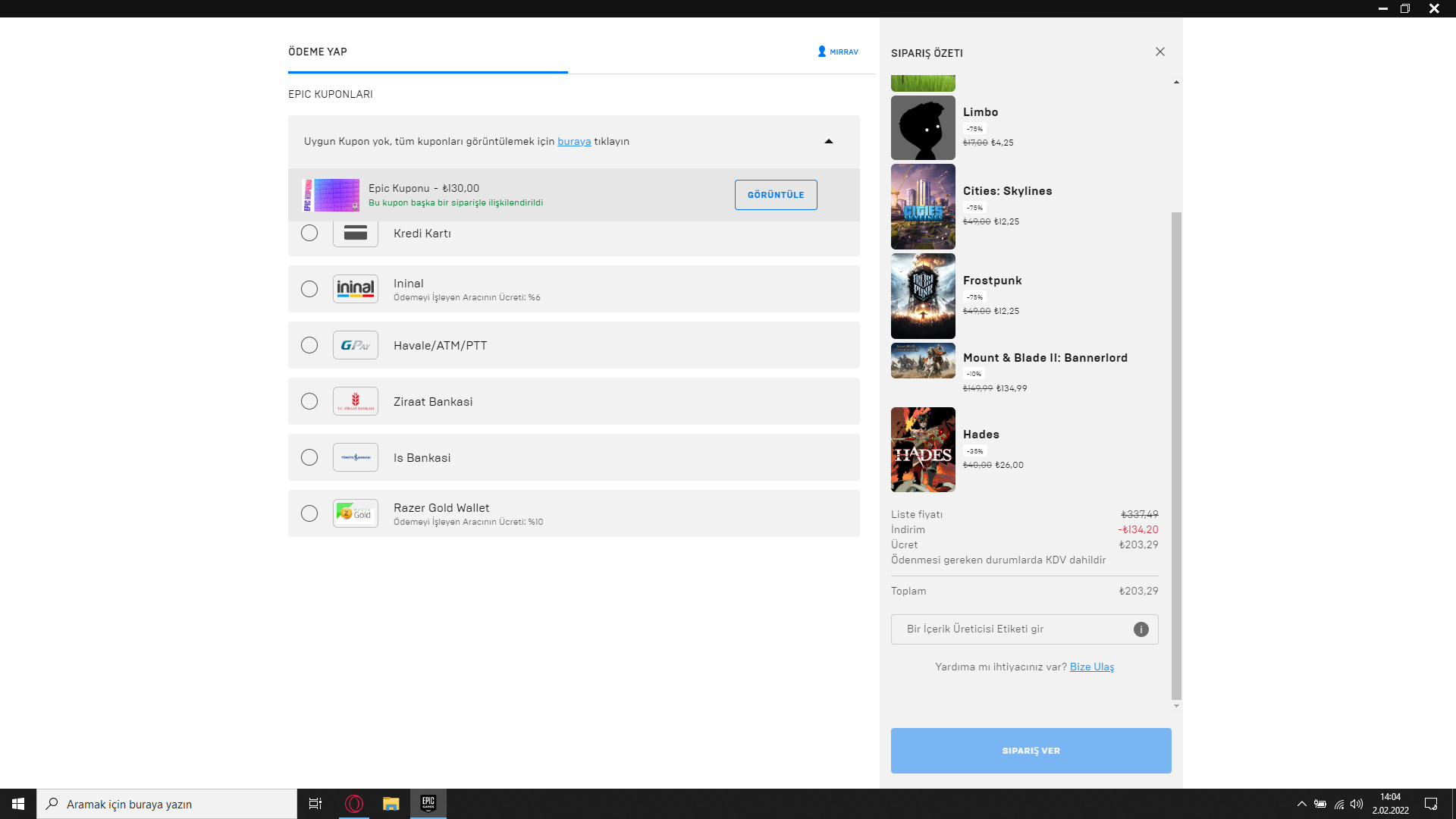Open Opera browser from the taskbar
The width and height of the screenshot is (1456, 819).
click(x=354, y=804)
